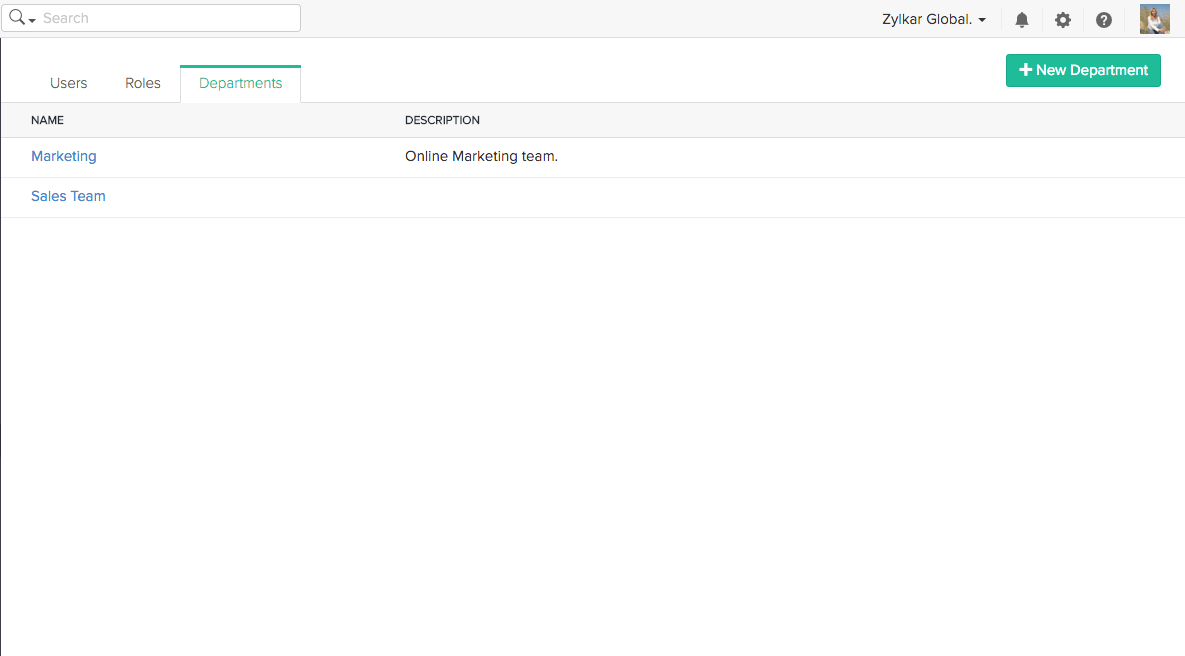Open the Marketing department link

tap(63, 156)
